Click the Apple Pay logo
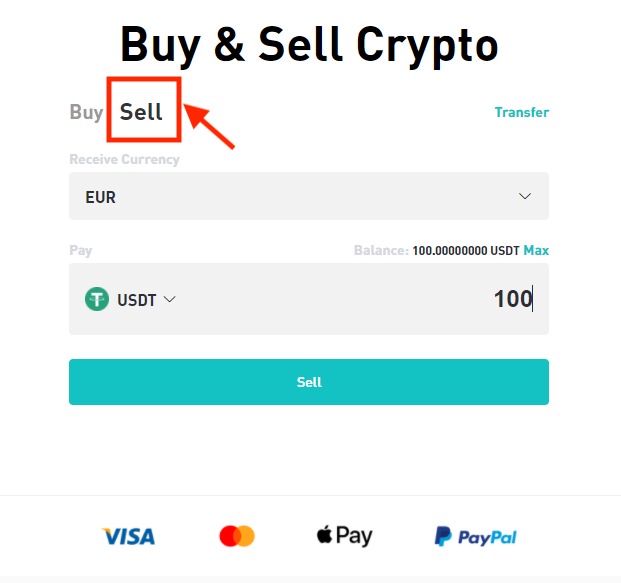 pyautogui.click(x=344, y=535)
